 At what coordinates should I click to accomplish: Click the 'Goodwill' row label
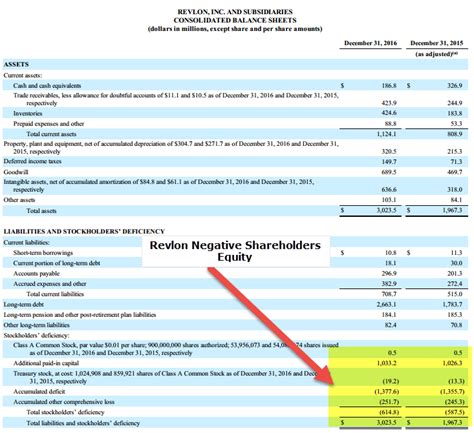pos(16,172)
